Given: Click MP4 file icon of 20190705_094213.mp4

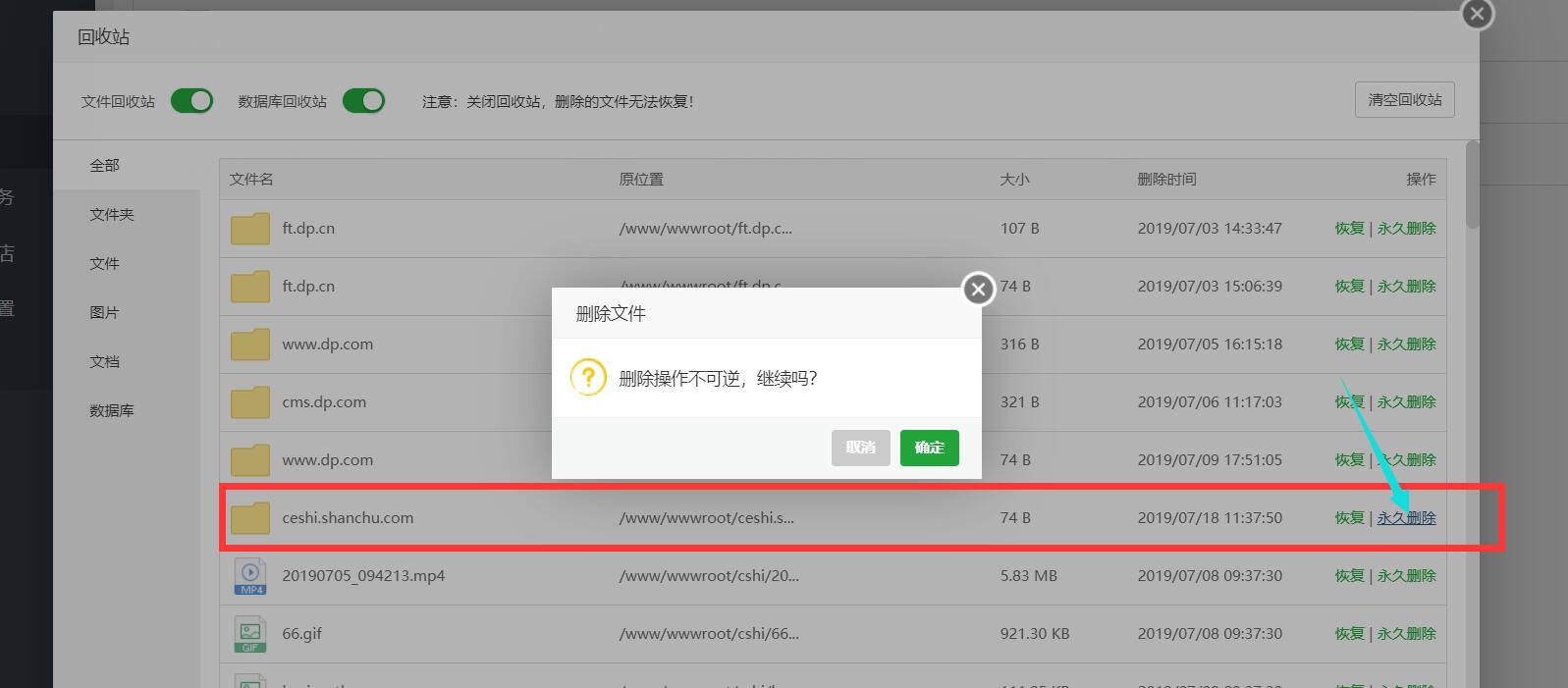Looking at the screenshot, I should 250,575.
